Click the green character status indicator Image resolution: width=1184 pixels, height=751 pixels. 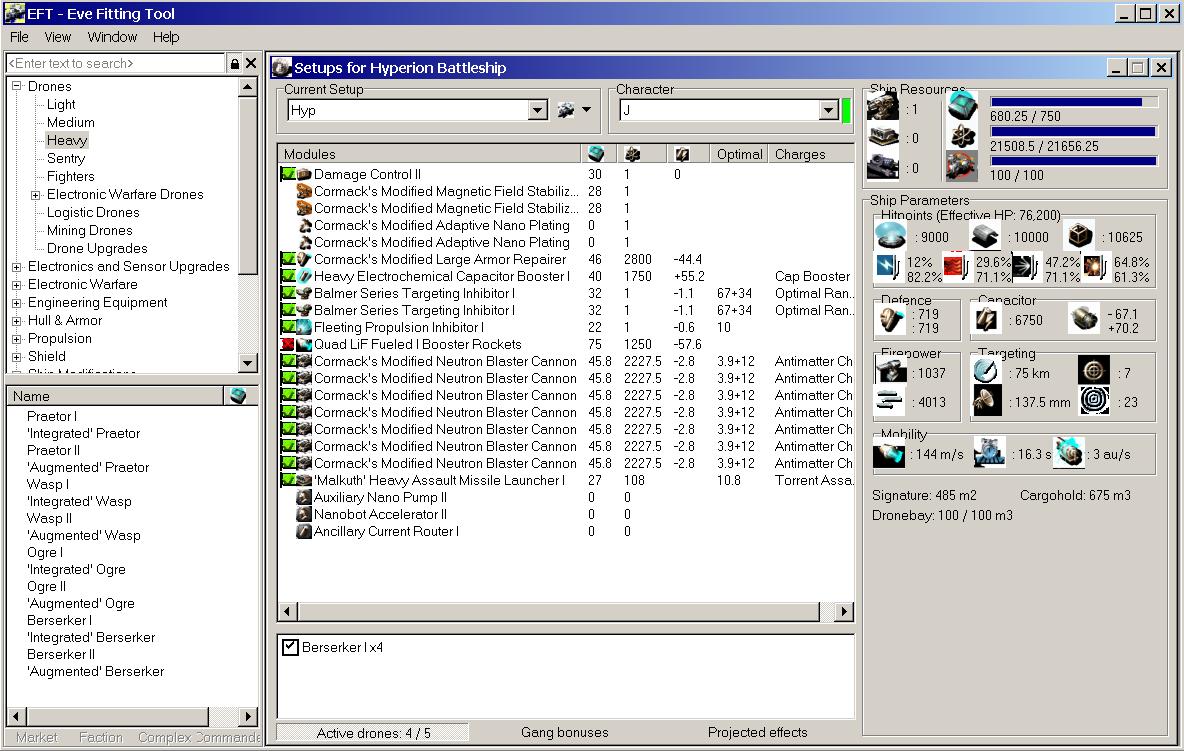846,110
